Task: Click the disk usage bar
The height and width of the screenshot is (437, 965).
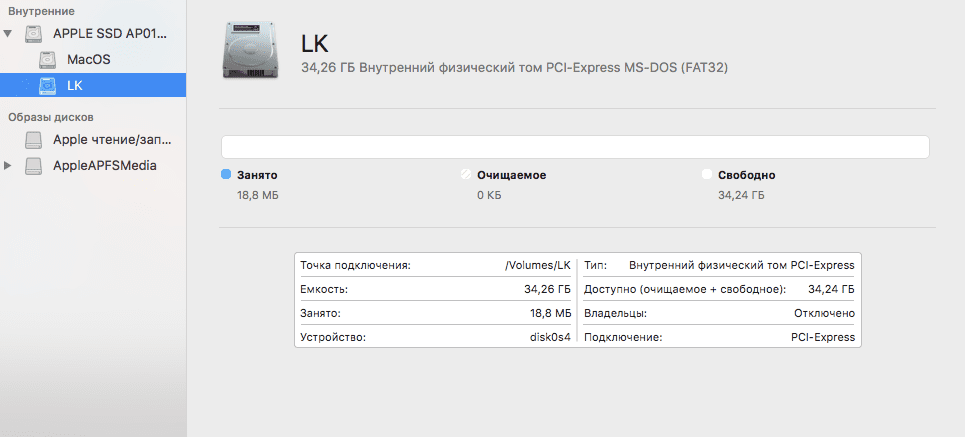Action: point(575,147)
